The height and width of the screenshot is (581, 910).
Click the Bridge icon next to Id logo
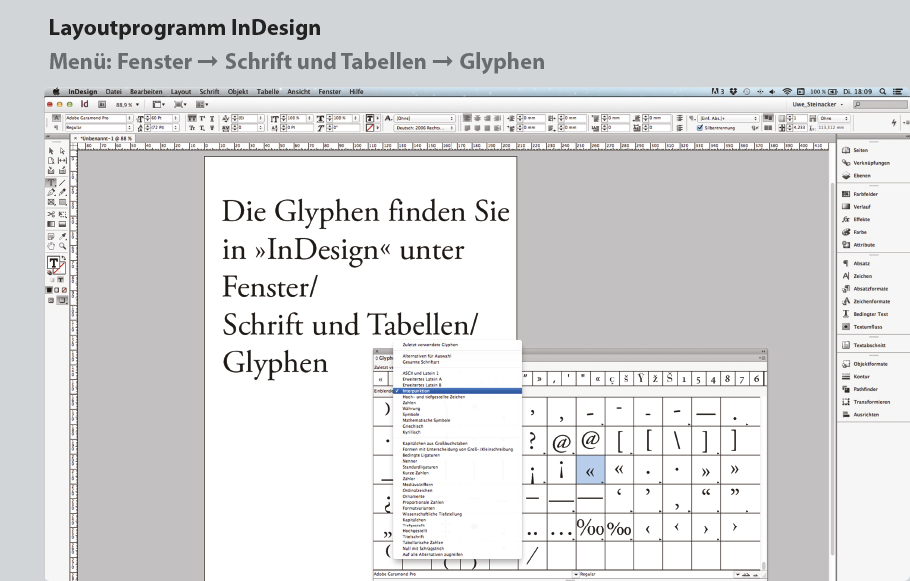[x=102, y=104]
